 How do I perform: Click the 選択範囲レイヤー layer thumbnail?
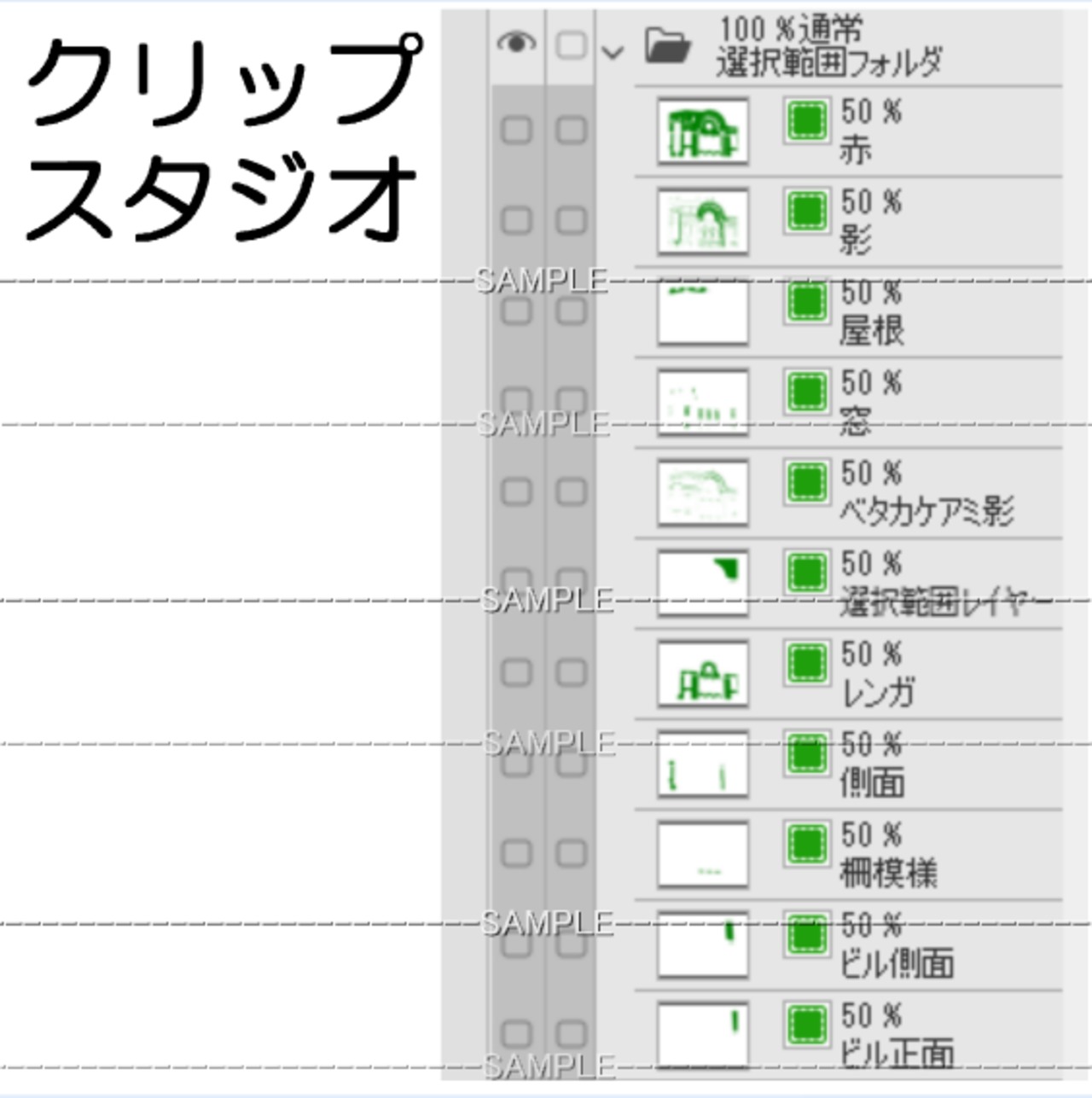coord(702,584)
